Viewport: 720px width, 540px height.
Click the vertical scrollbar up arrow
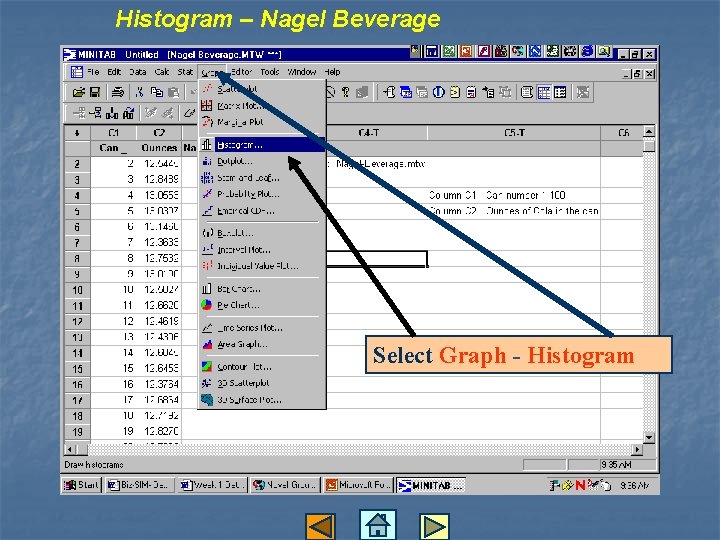(649, 131)
